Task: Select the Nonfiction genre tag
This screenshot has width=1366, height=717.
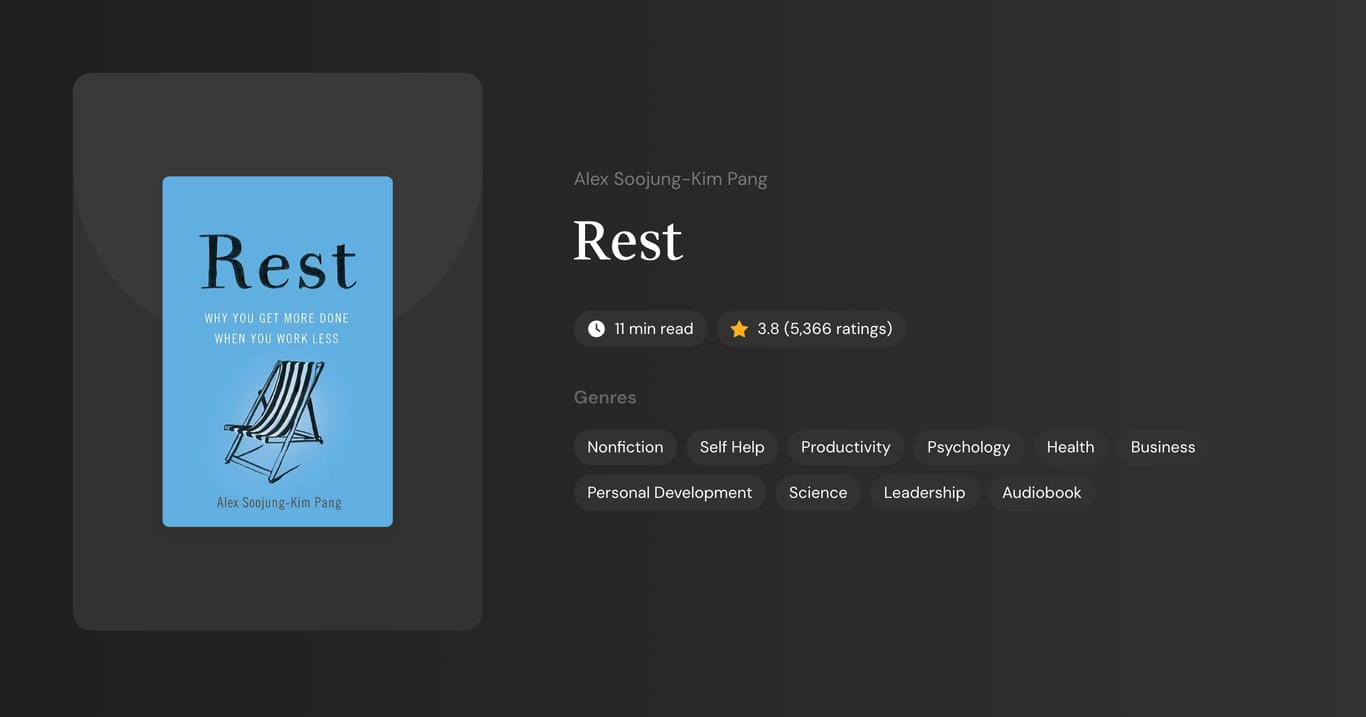Action: (625, 447)
